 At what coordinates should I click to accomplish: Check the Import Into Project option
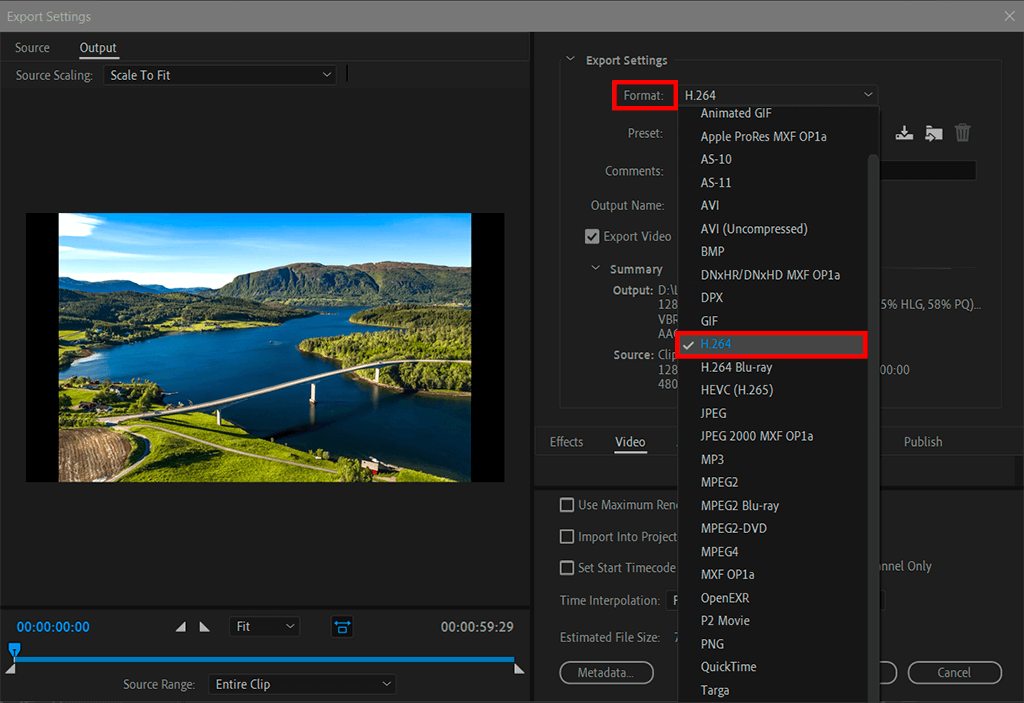(x=567, y=537)
